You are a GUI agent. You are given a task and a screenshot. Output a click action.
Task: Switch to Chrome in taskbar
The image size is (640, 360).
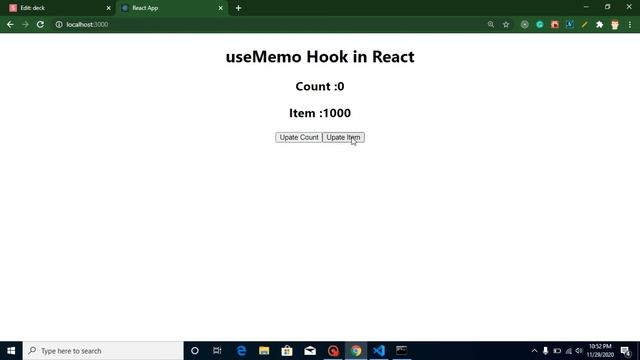pyautogui.click(x=356, y=351)
